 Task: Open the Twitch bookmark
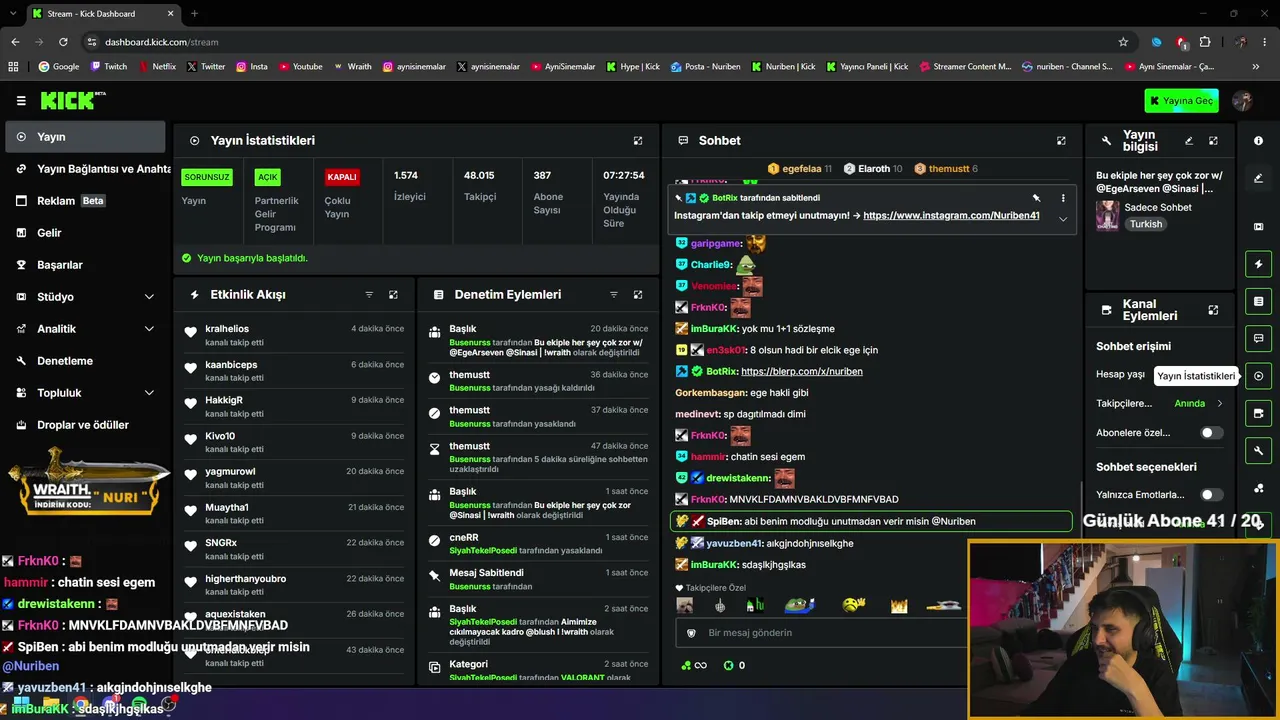coord(109,67)
